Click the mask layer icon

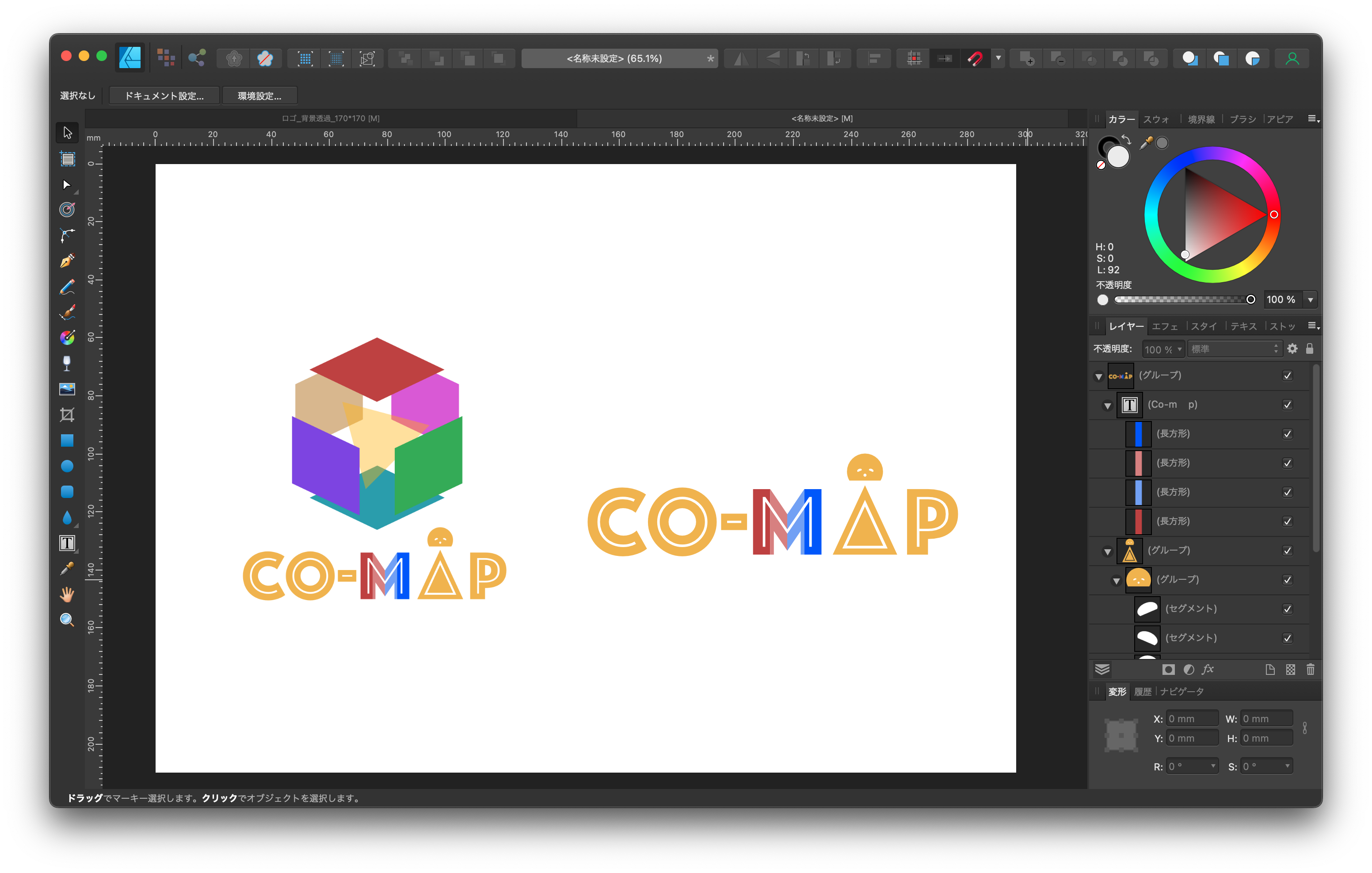point(1168,670)
